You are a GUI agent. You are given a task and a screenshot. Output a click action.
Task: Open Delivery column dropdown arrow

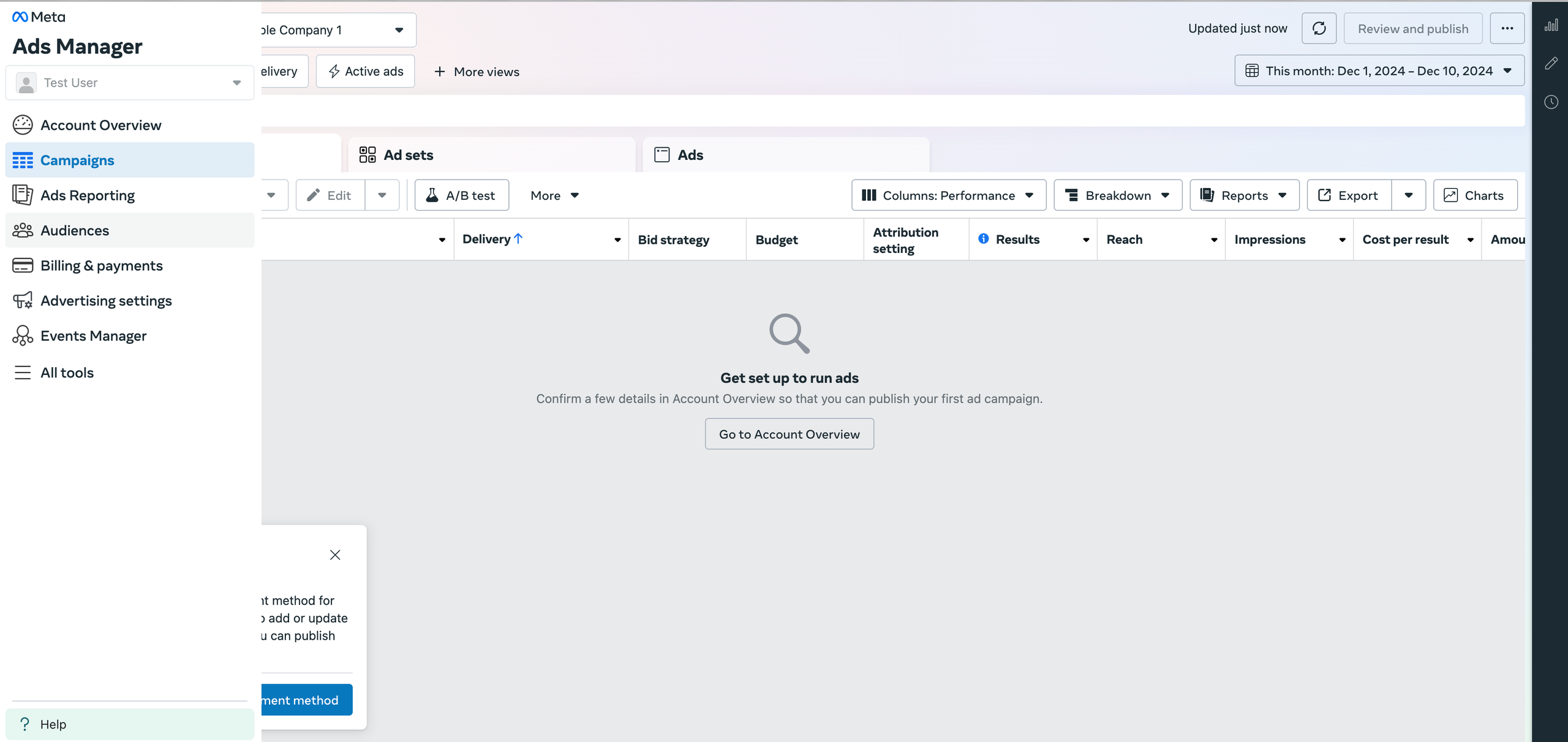click(x=617, y=240)
